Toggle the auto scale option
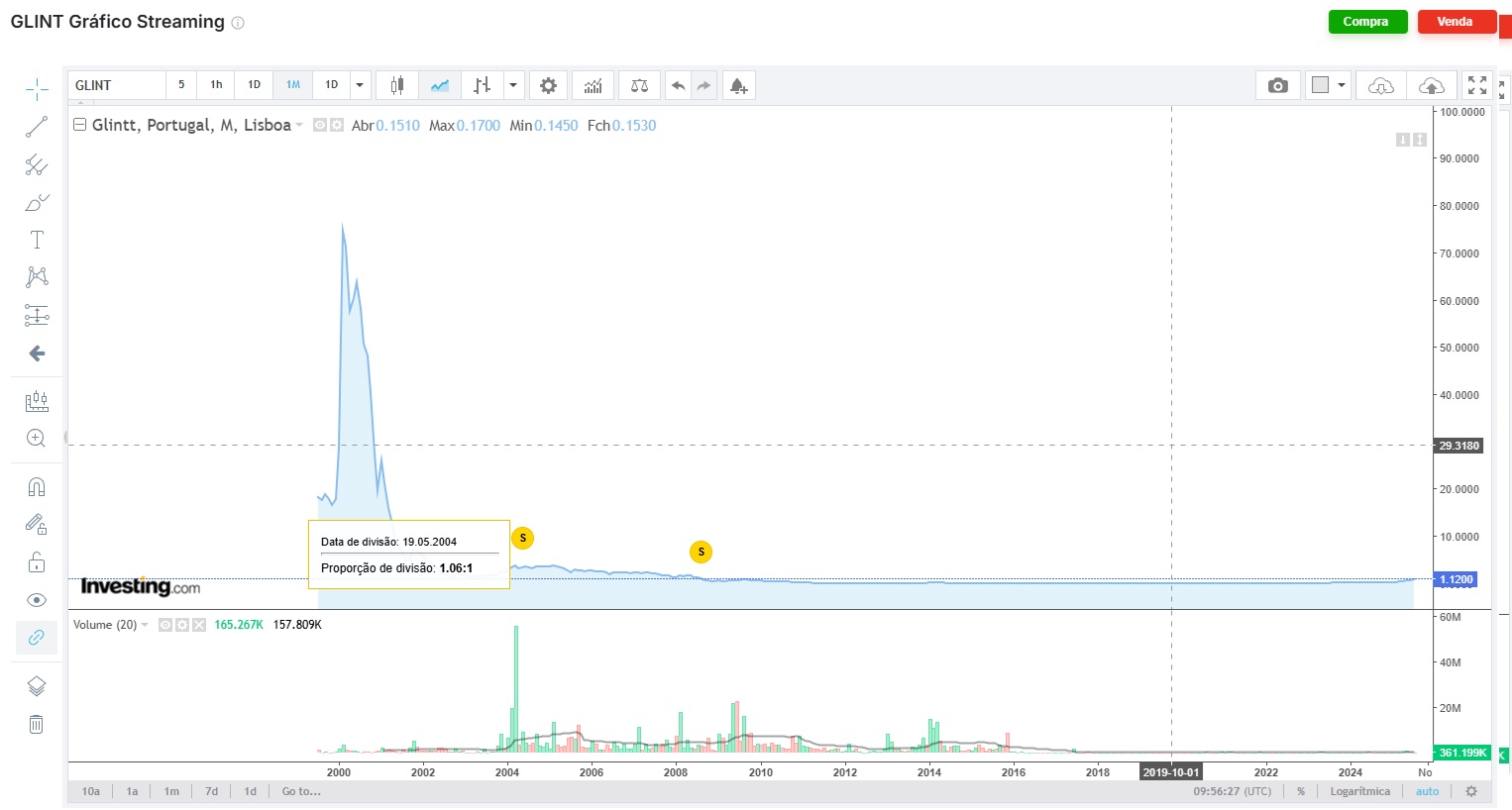The height and width of the screenshot is (810, 1512). [x=1427, y=791]
